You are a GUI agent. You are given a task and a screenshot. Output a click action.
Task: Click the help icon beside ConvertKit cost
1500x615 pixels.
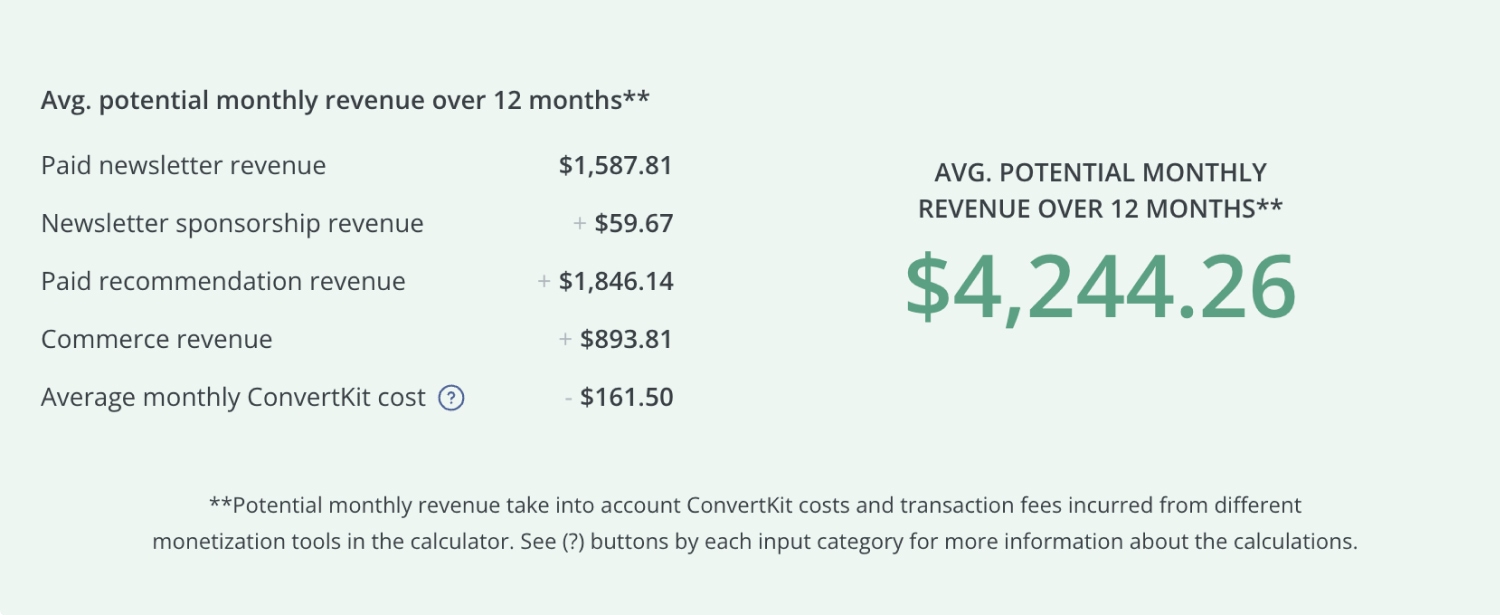click(452, 398)
